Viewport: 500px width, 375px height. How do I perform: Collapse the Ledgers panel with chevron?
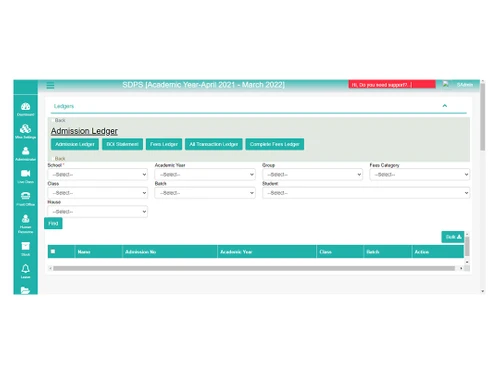(445, 106)
